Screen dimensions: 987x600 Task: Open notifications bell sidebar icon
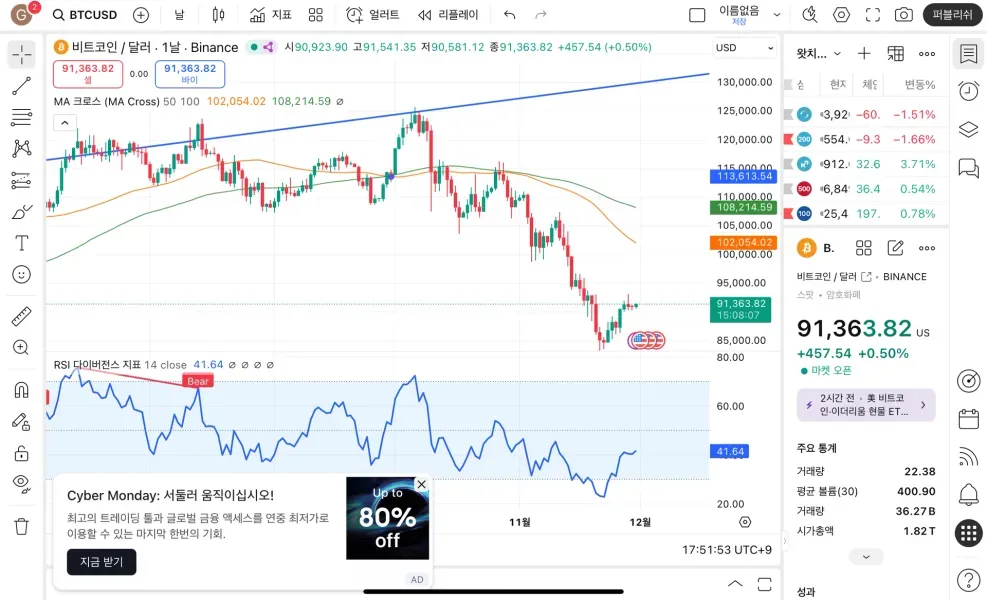point(968,495)
